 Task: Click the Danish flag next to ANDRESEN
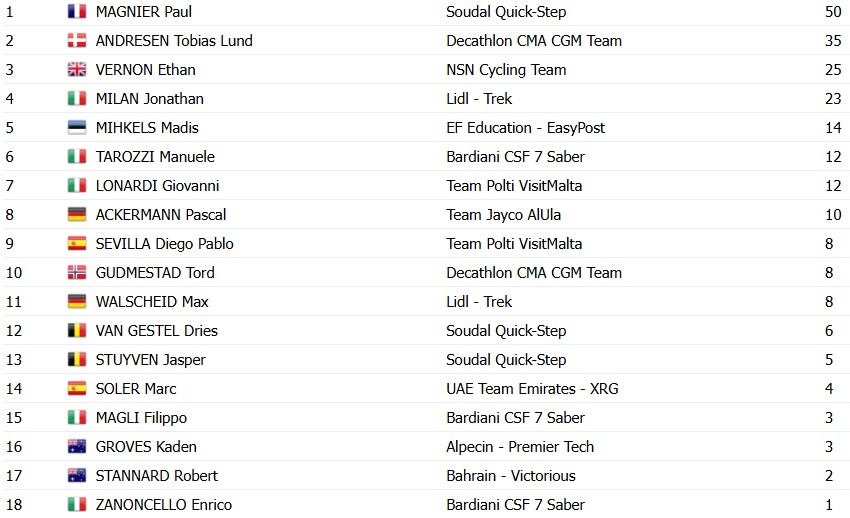(76, 41)
